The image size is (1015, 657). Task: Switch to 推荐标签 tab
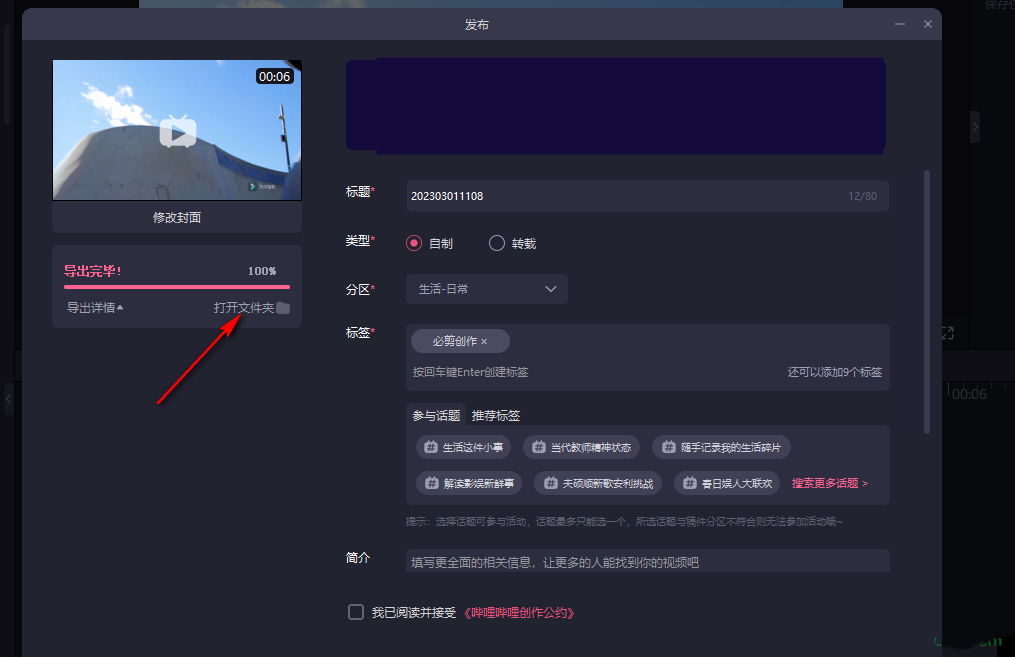pos(496,416)
